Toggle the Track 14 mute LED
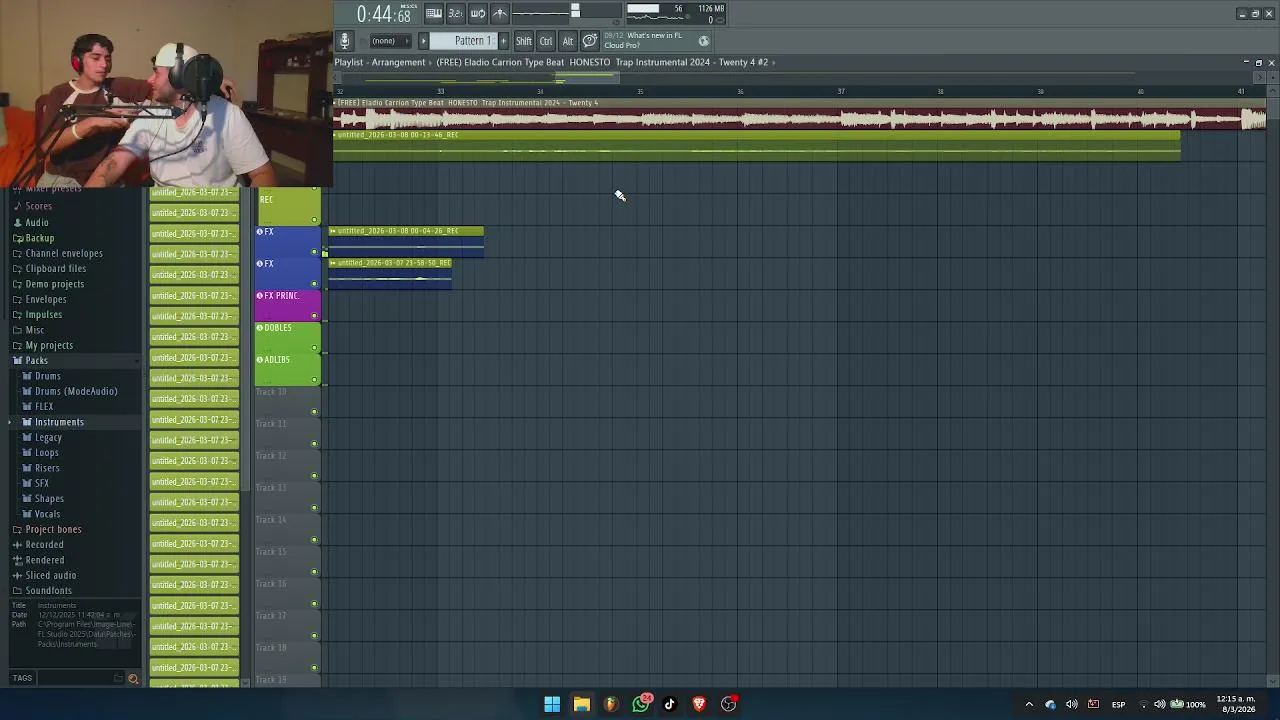 [314, 540]
